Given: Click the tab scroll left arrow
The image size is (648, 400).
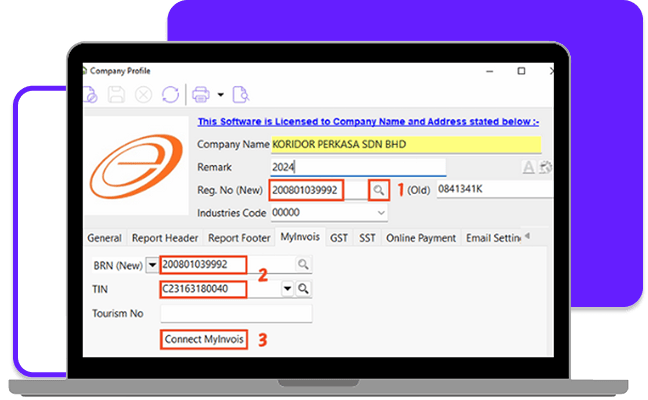Looking at the screenshot, I should (527, 236).
